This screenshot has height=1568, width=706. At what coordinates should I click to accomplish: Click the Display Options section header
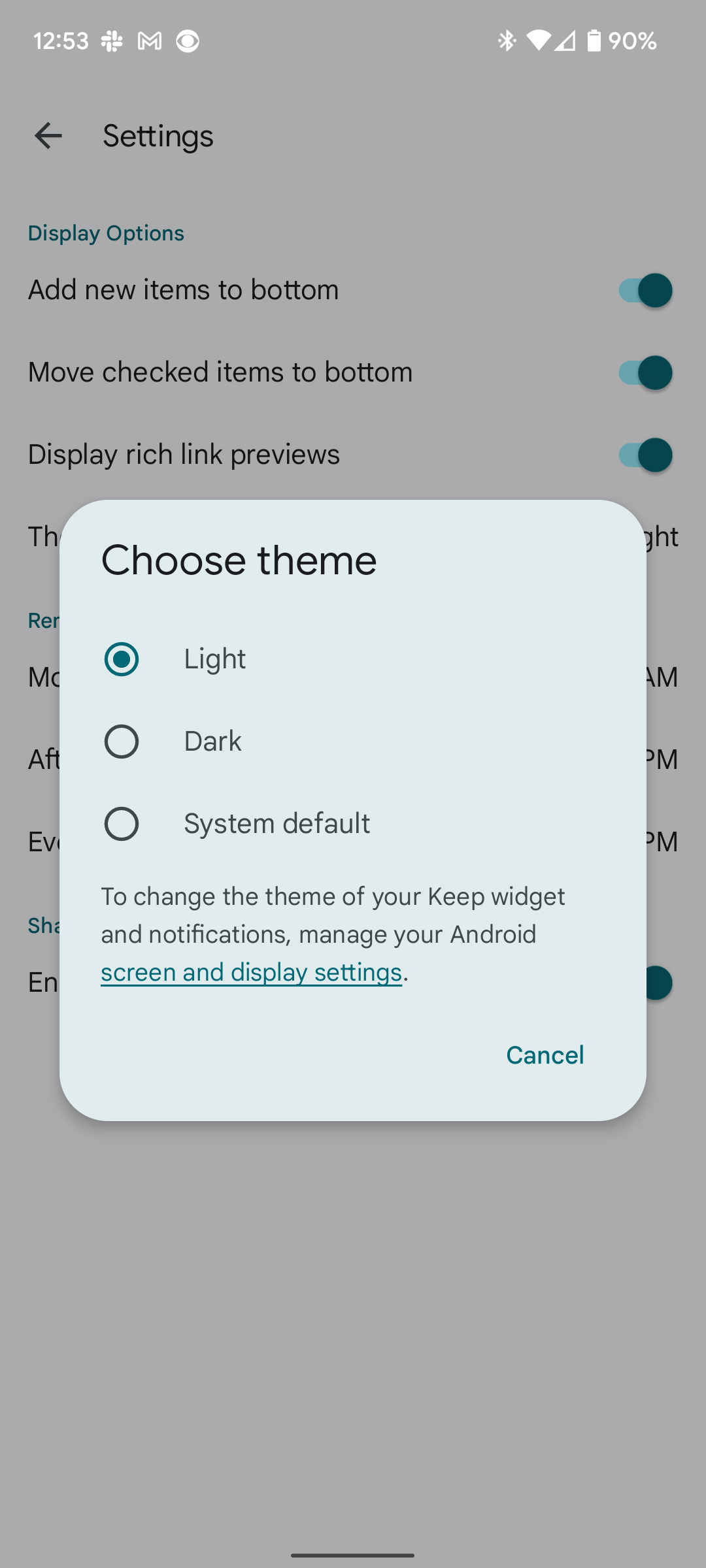pyautogui.click(x=106, y=233)
